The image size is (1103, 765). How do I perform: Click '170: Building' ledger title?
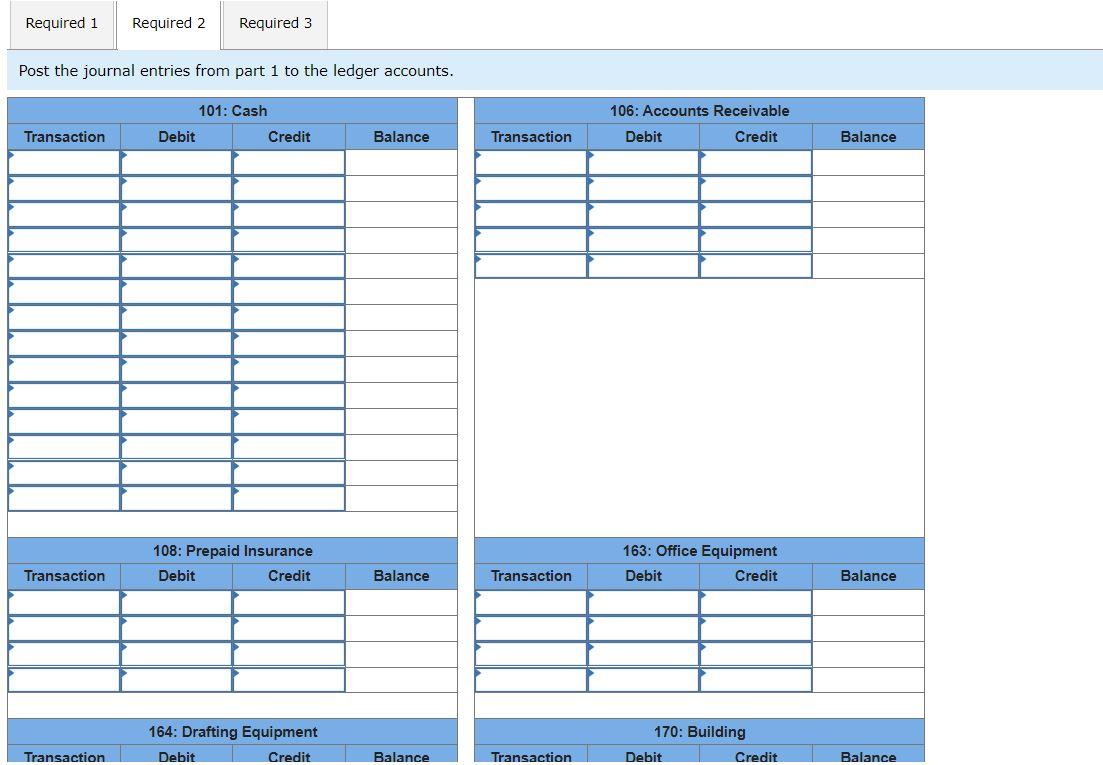pos(700,732)
